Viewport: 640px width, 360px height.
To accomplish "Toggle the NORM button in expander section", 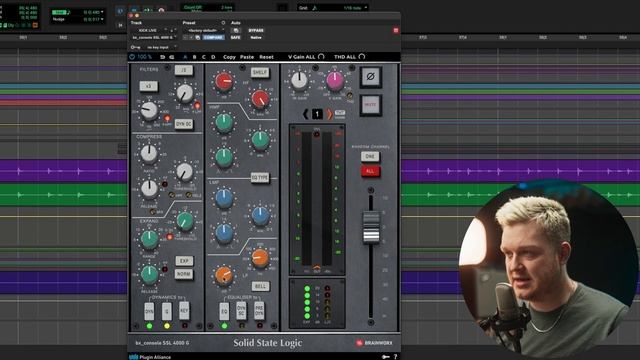I will (184, 274).
